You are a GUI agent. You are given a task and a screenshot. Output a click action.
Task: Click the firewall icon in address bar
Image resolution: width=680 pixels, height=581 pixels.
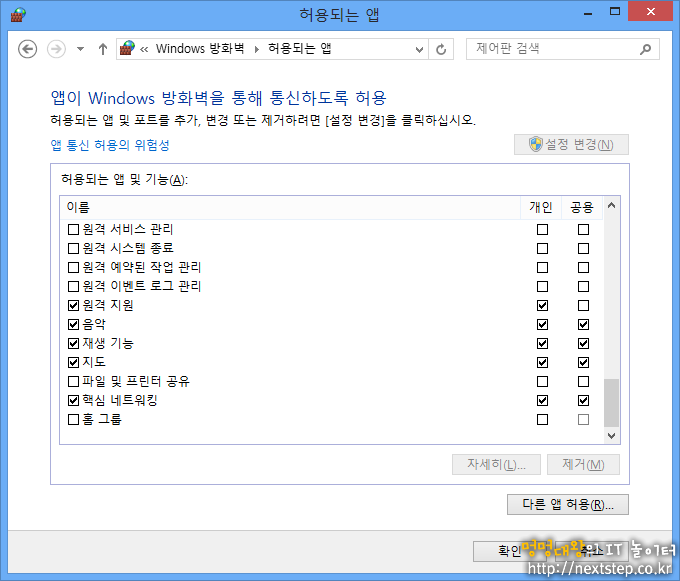[x=127, y=48]
